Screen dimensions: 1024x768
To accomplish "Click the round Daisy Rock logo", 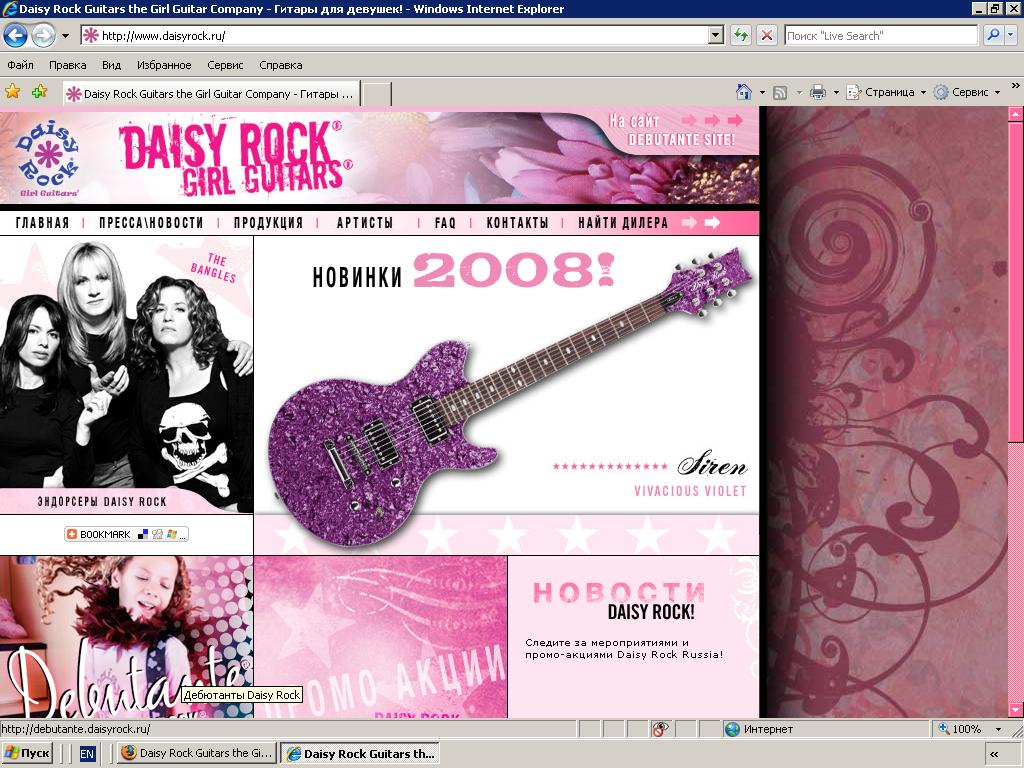I will tap(47, 158).
